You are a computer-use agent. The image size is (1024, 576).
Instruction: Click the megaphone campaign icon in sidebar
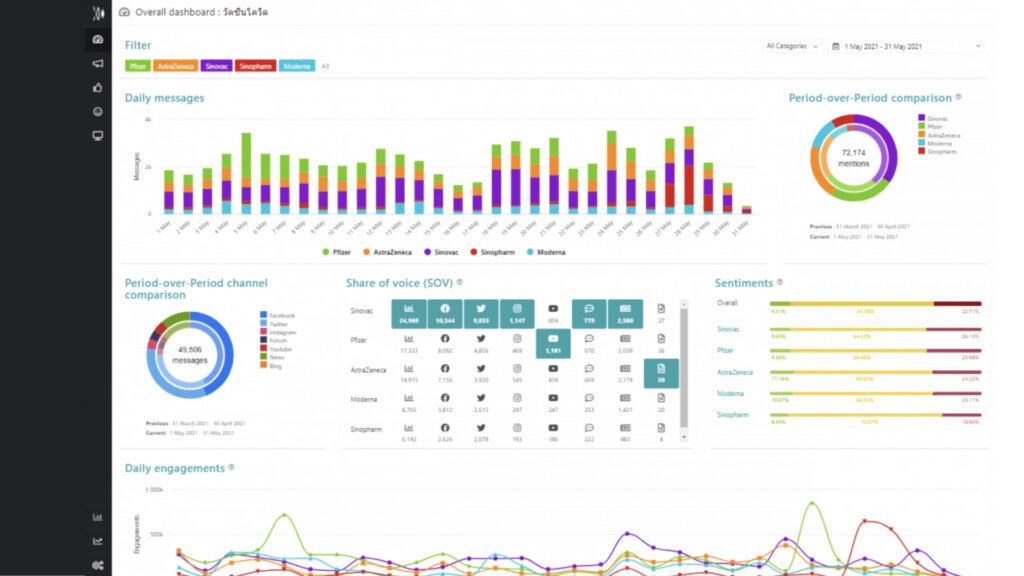coord(97,63)
